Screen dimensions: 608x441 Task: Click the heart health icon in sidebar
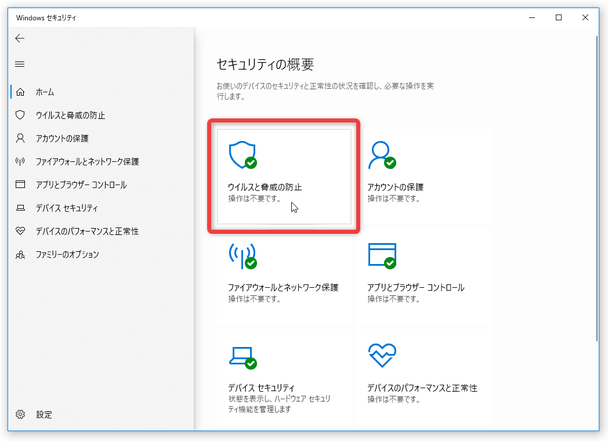(20, 231)
